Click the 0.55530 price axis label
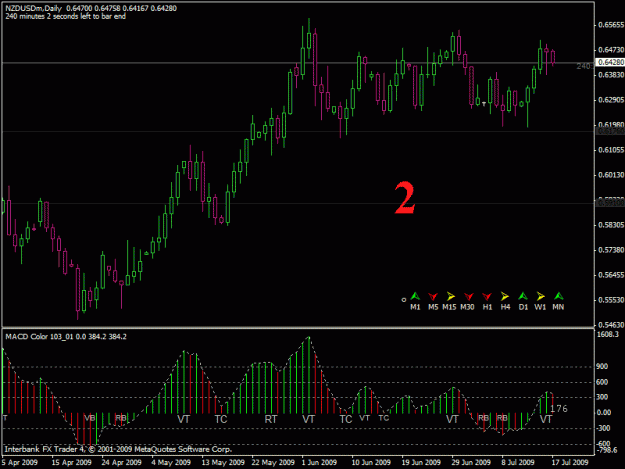The height and width of the screenshot is (469, 625). (611, 300)
